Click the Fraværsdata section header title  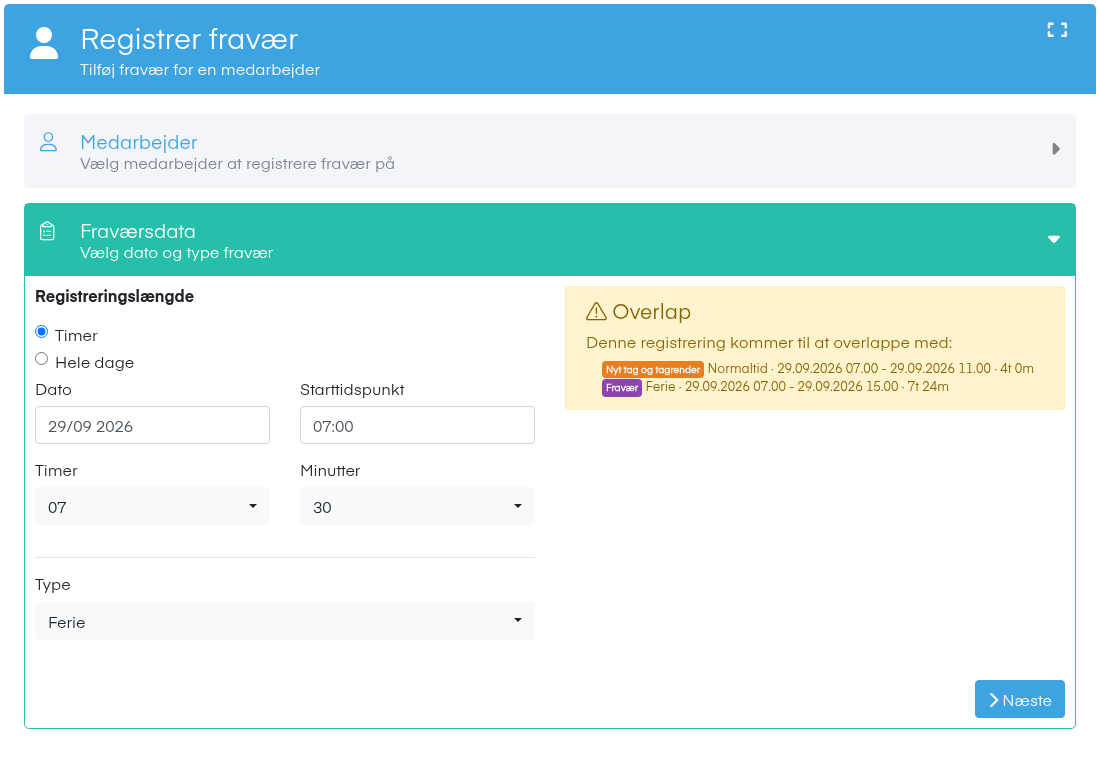point(138,231)
